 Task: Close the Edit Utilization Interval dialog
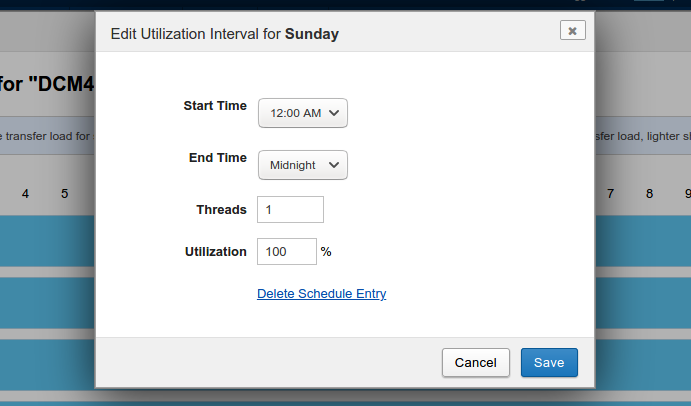point(572,31)
